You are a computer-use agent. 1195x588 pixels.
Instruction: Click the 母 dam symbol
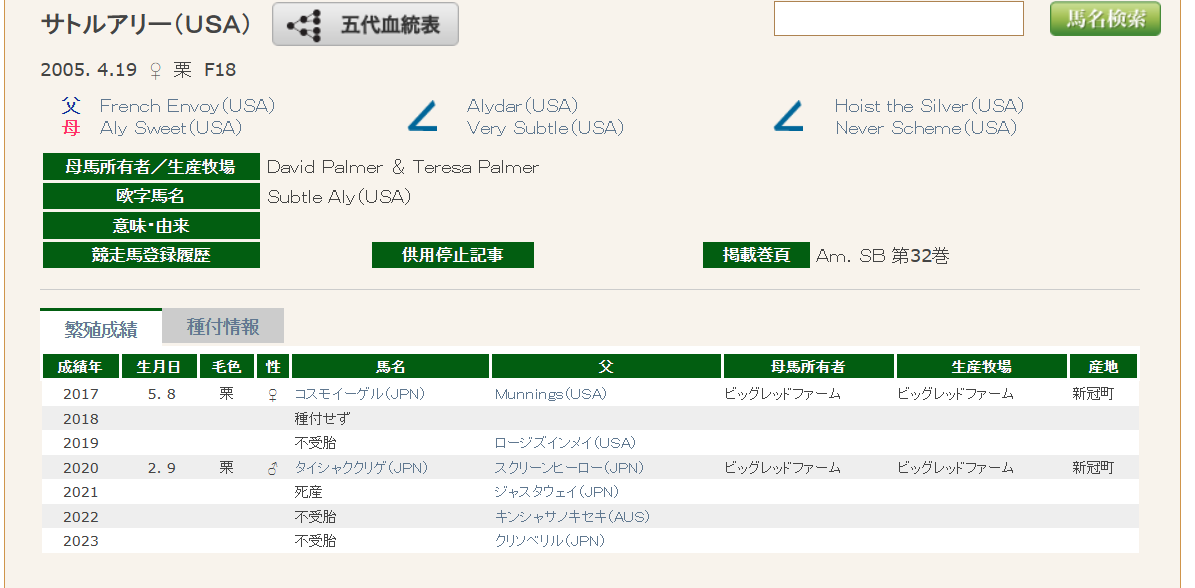click(71, 128)
